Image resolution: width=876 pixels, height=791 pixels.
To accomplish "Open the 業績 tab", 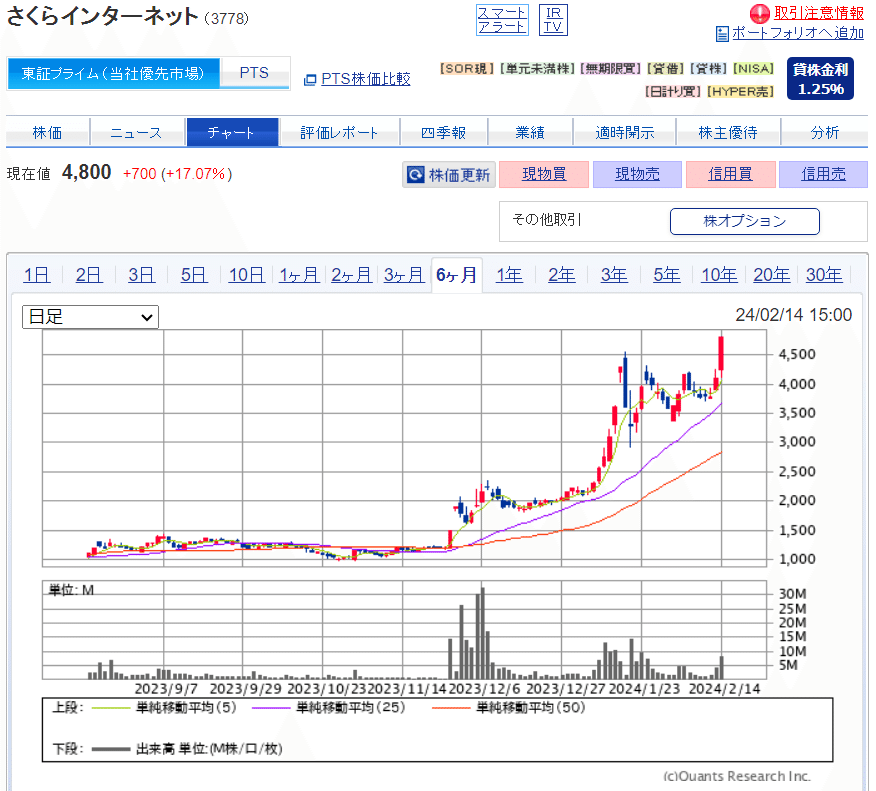I will point(530,132).
